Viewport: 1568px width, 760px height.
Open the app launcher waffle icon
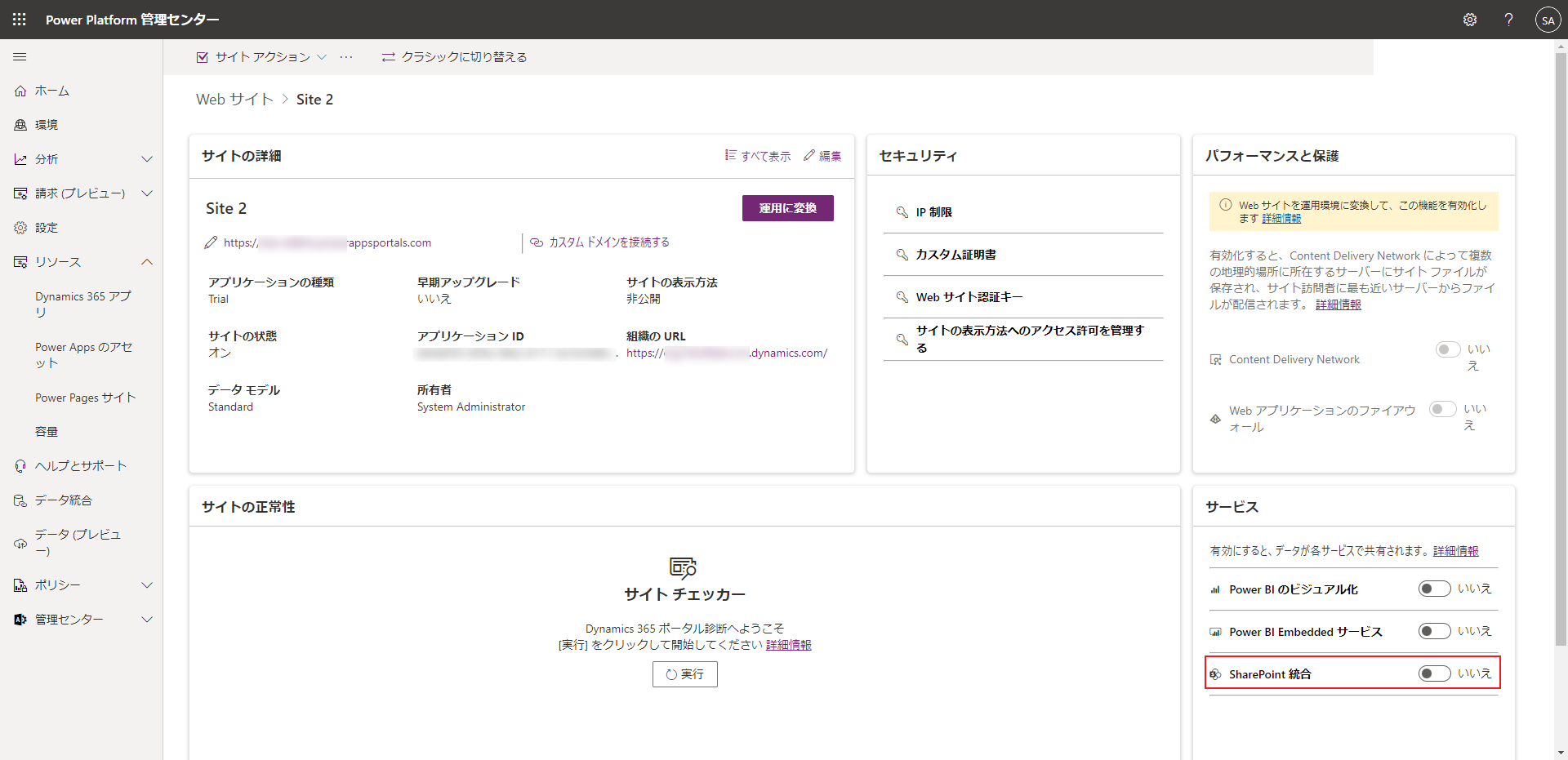click(x=20, y=20)
